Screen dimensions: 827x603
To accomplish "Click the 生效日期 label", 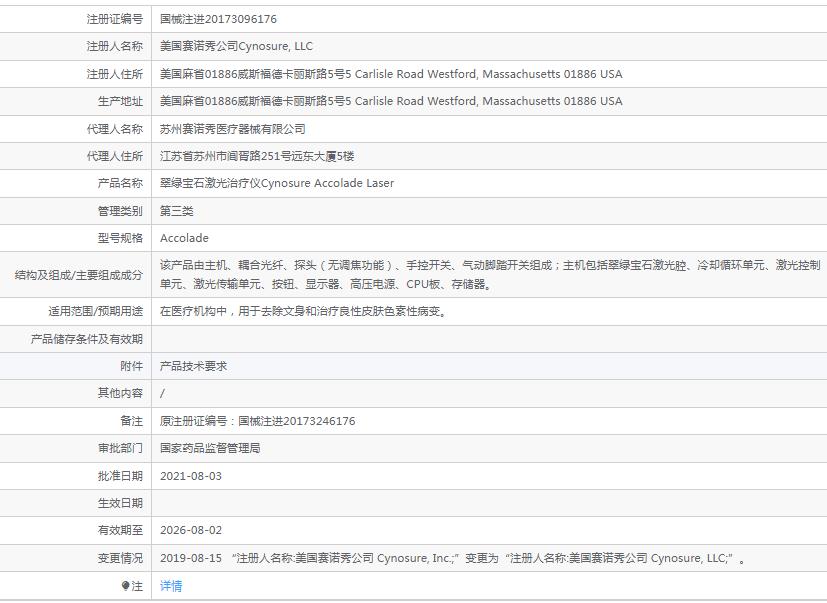I will click(120, 503).
